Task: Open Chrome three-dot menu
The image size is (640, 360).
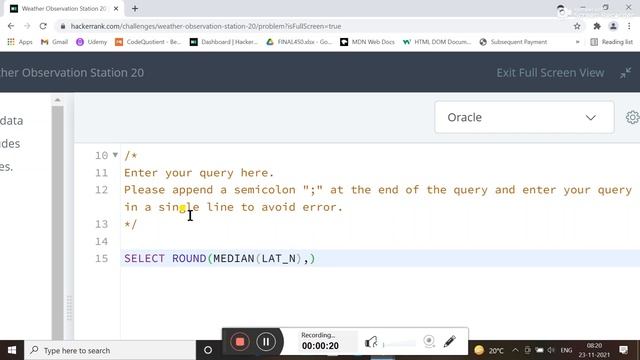Action: (629, 26)
